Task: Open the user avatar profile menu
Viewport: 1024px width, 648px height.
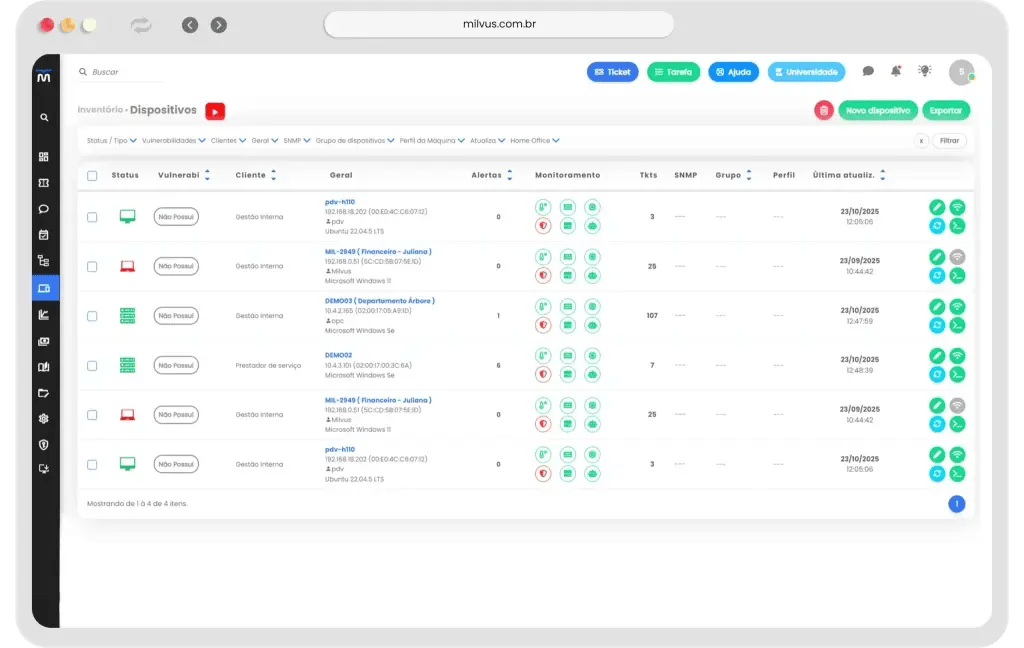Action: pos(962,72)
